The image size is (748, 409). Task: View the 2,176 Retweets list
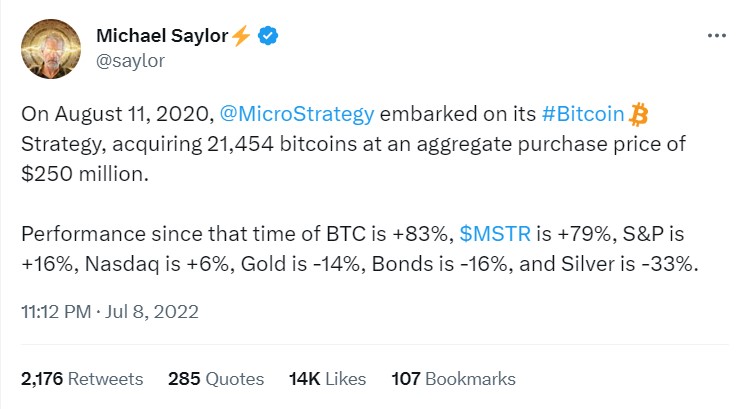click(82, 379)
